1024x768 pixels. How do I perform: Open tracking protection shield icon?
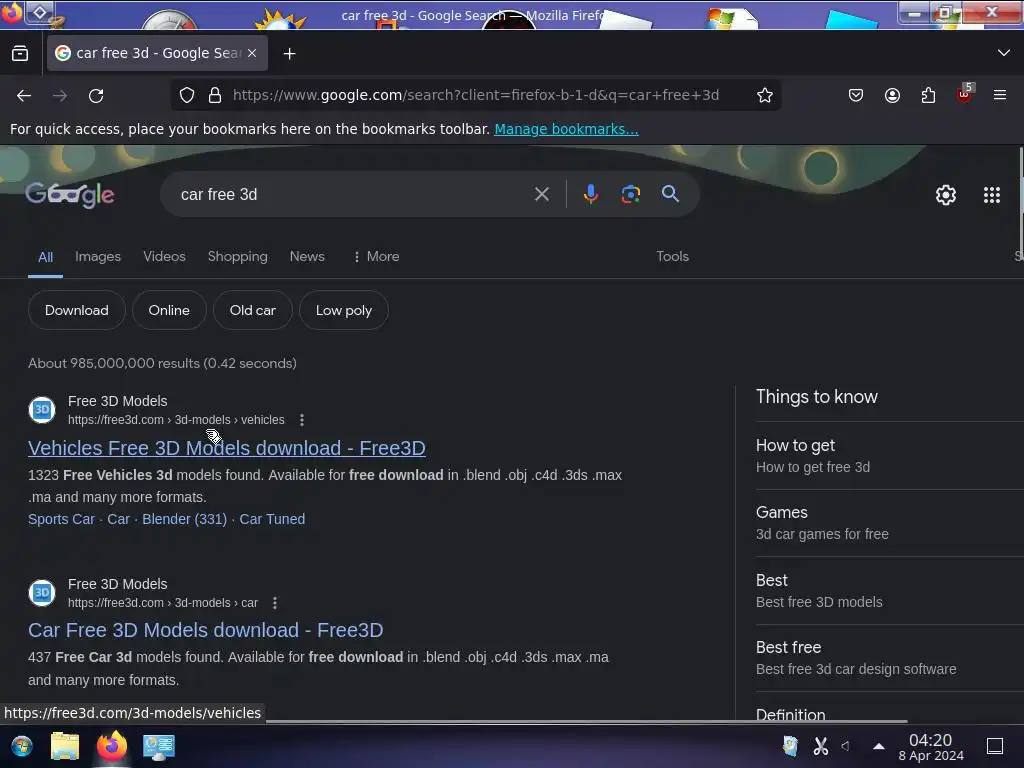click(x=187, y=95)
